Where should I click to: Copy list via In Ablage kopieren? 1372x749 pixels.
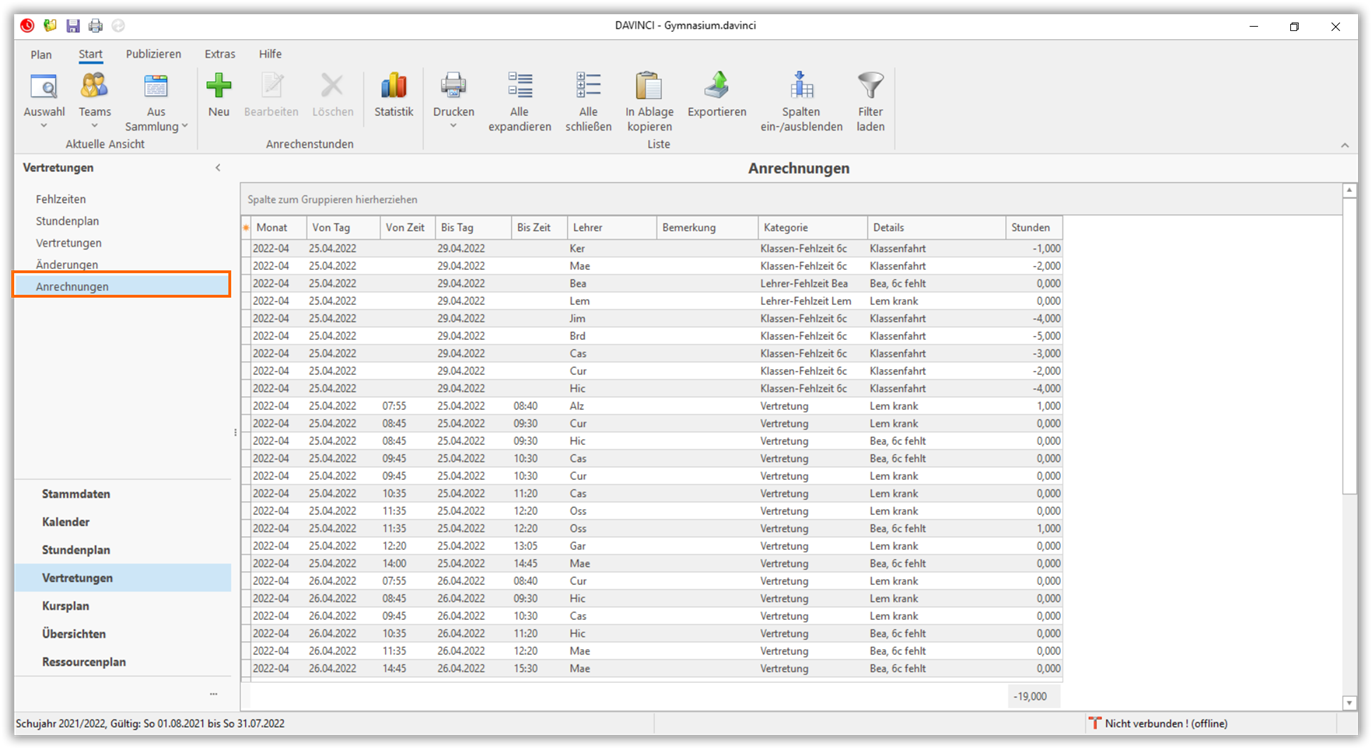649,88
